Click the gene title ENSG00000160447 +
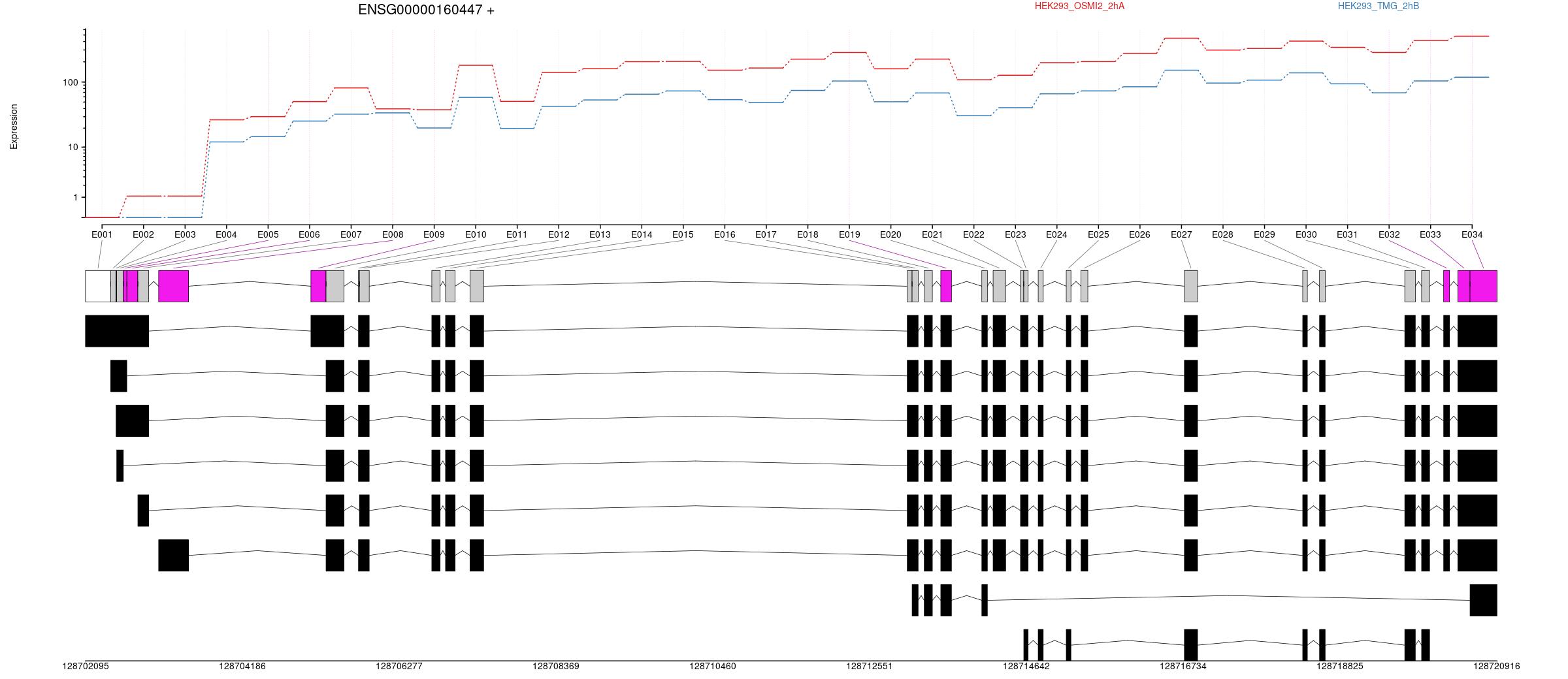The image size is (1568, 679). pyautogui.click(x=426, y=10)
